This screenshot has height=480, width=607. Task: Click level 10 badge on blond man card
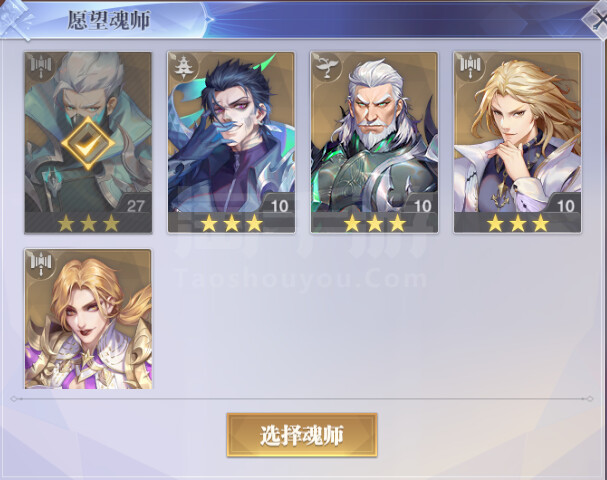(565, 206)
